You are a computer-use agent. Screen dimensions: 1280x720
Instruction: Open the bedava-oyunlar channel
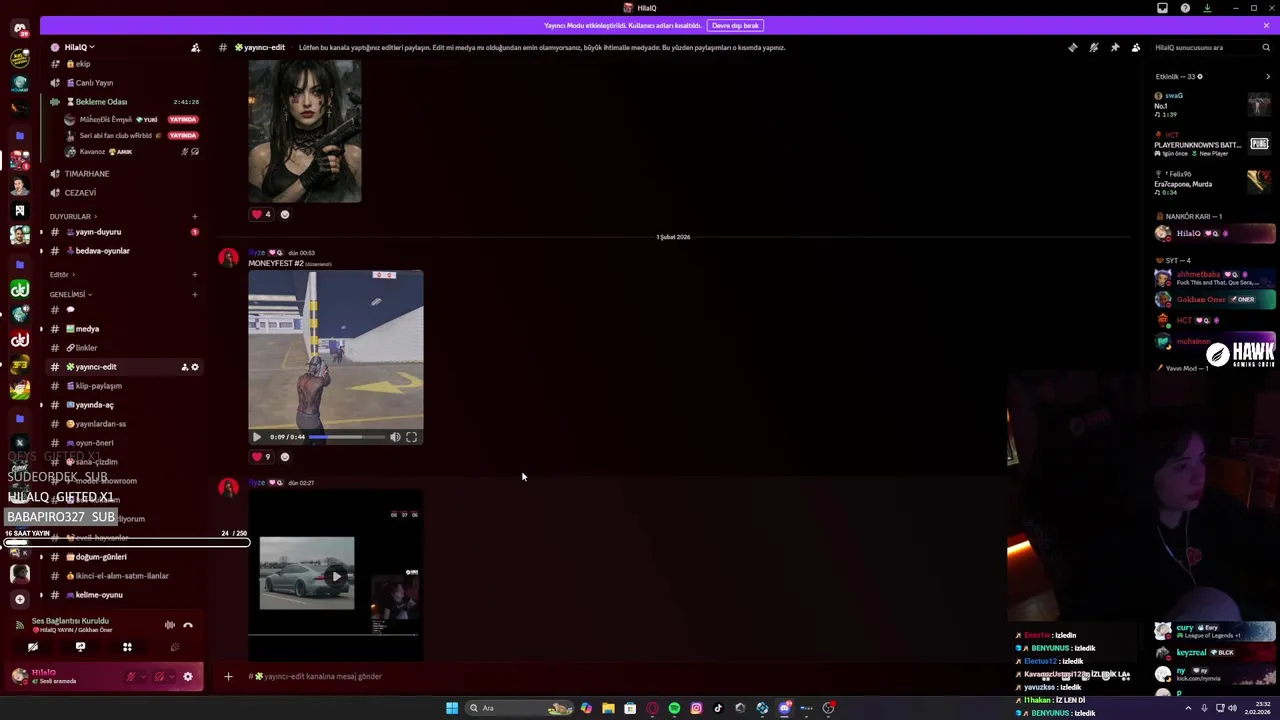tap(125, 251)
